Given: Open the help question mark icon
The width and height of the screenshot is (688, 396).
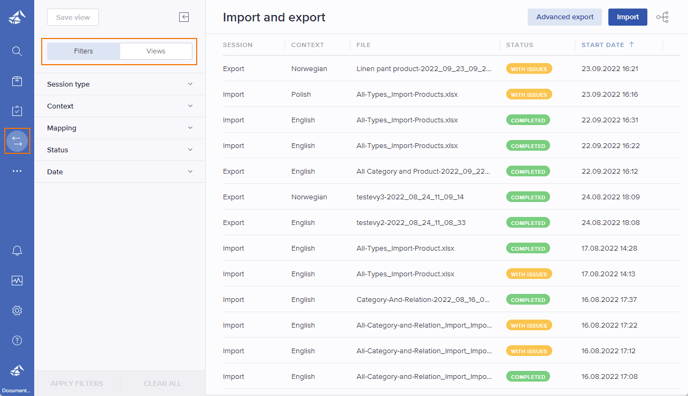Looking at the screenshot, I should (17, 340).
